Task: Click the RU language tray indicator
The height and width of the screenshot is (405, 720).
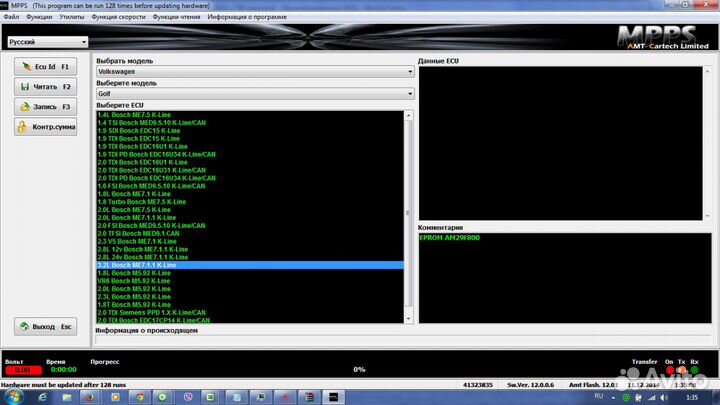Action: 599,396
